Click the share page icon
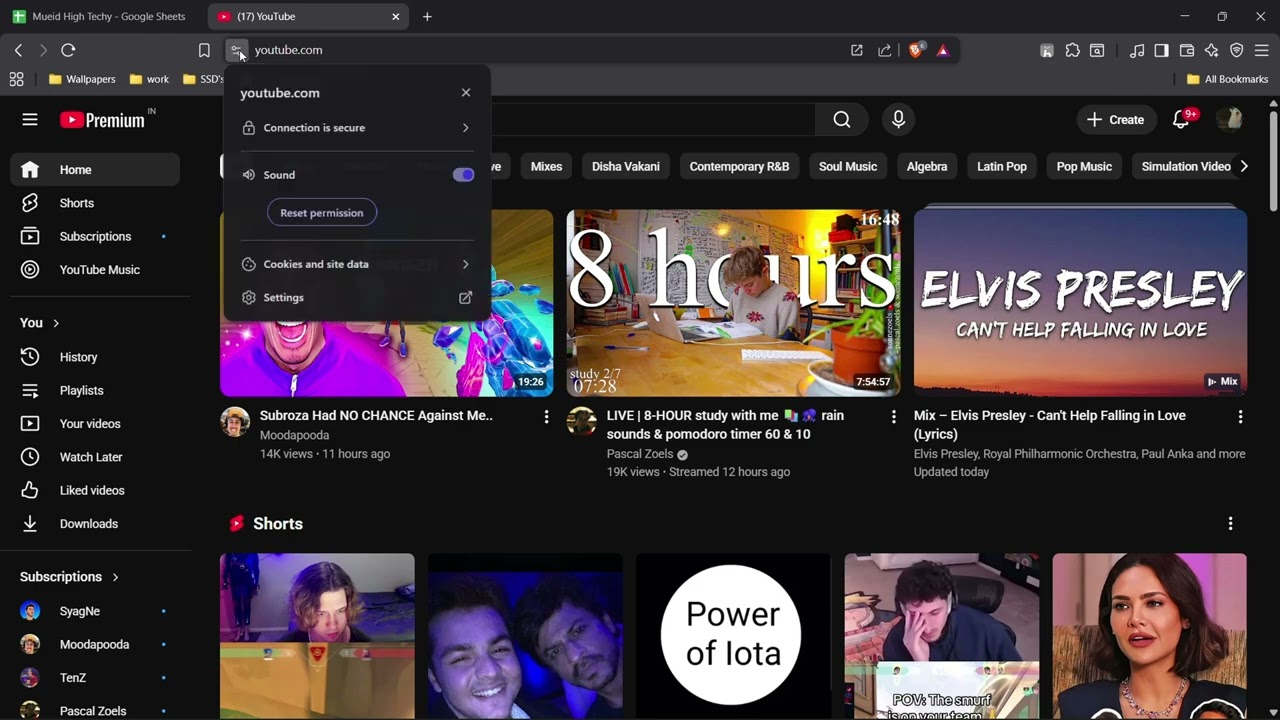This screenshot has width=1280, height=720. pos(885,50)
